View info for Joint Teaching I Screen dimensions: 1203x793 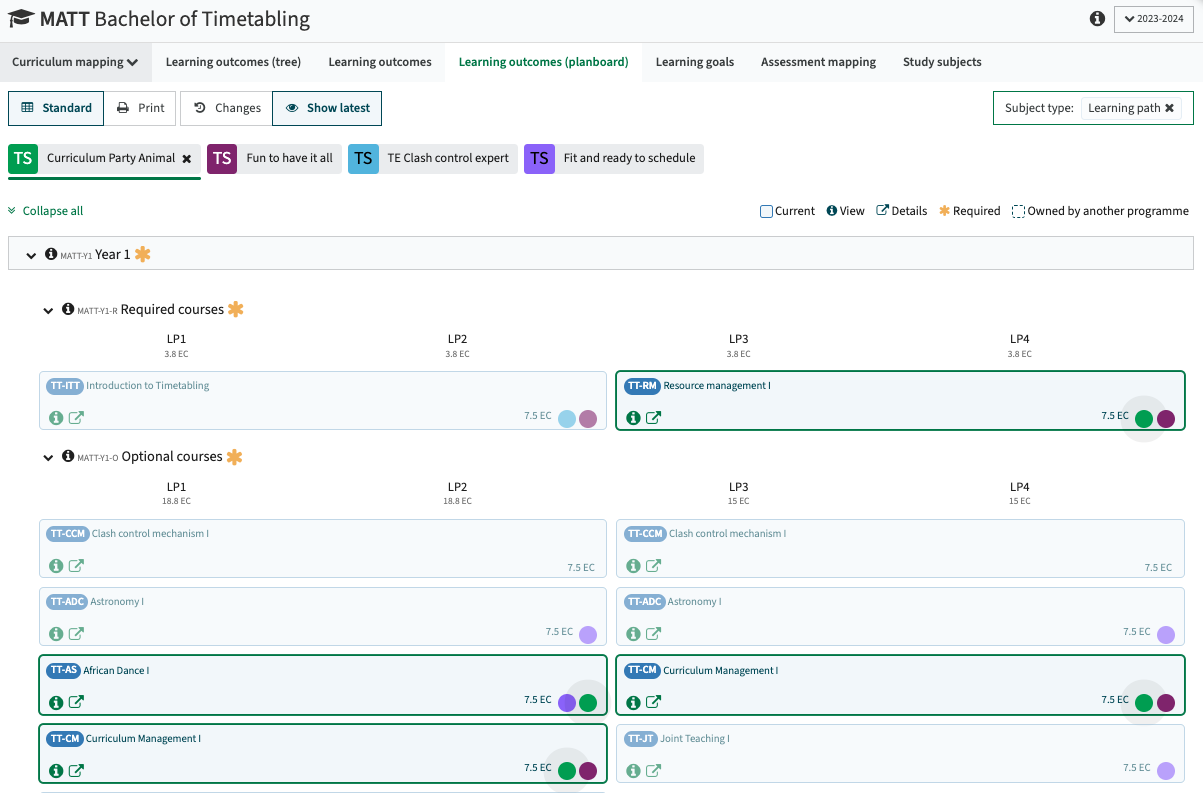tap(633, 770)
